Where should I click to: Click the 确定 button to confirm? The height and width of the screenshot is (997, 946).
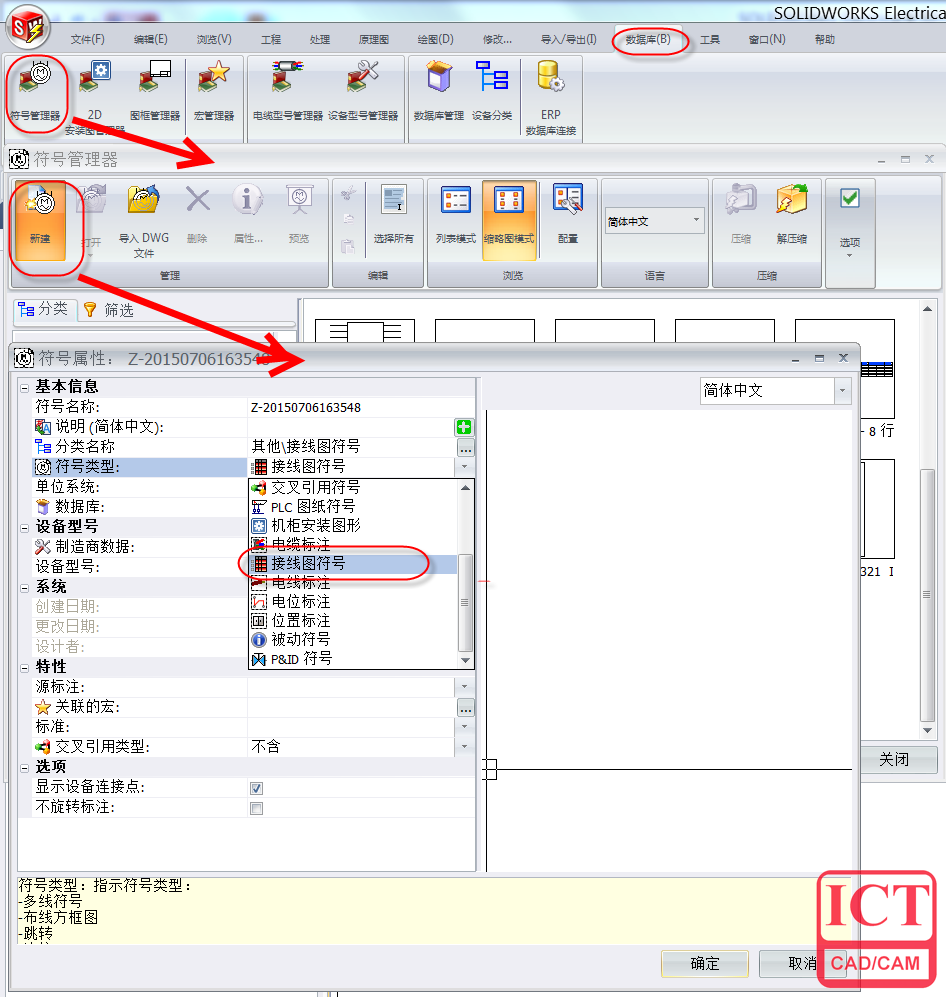click(704, 963)
